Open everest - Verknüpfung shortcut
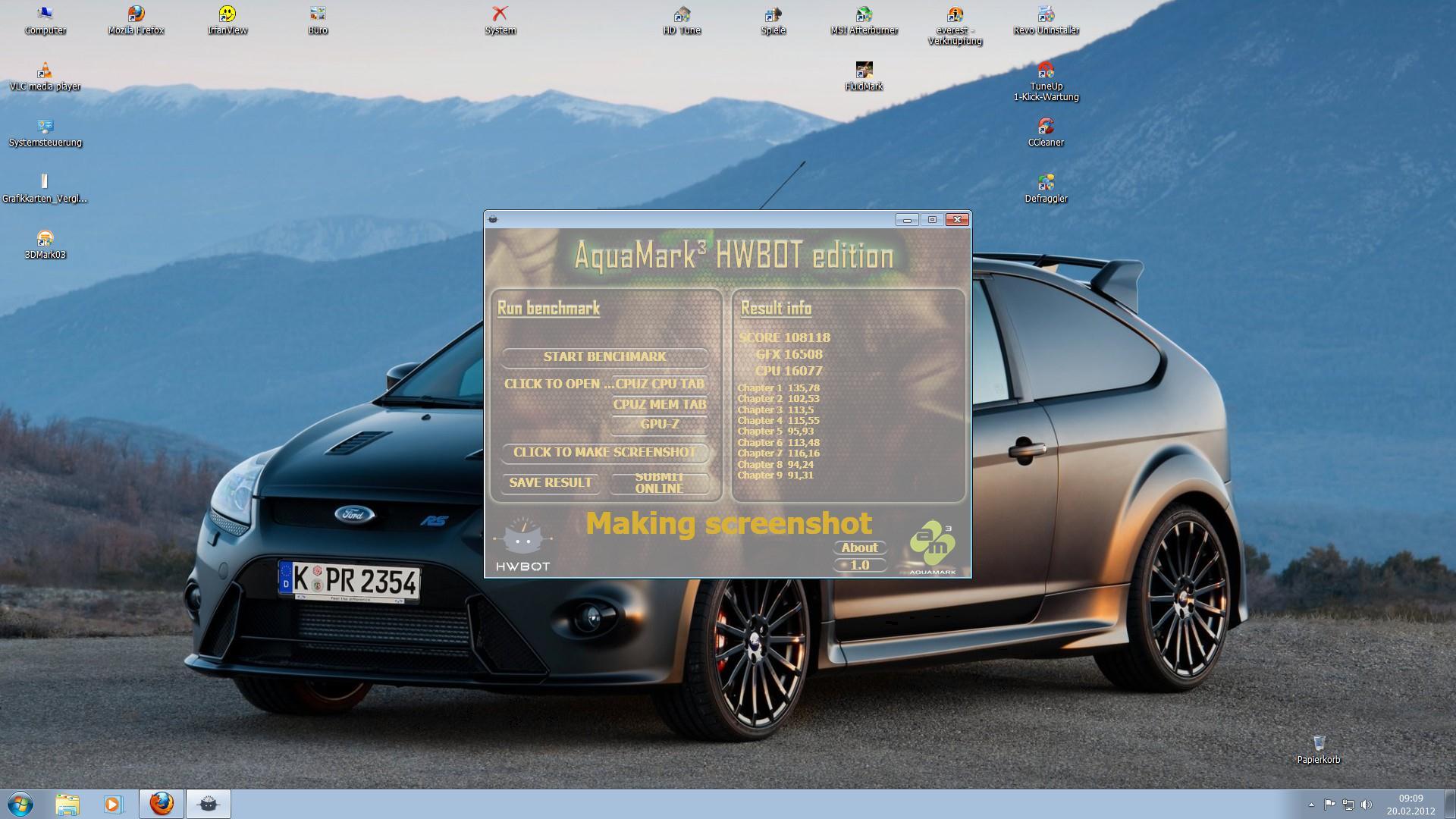 tap(955, 26)
